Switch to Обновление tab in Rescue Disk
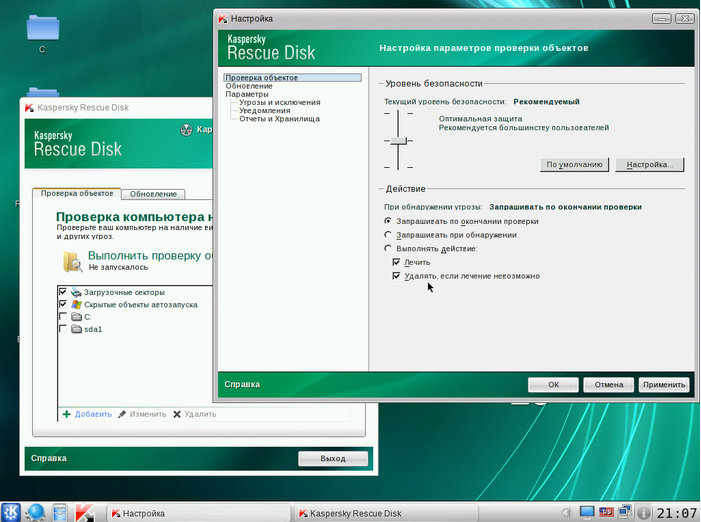The width and height of the screenshot is (701, 522). [153, 194]
